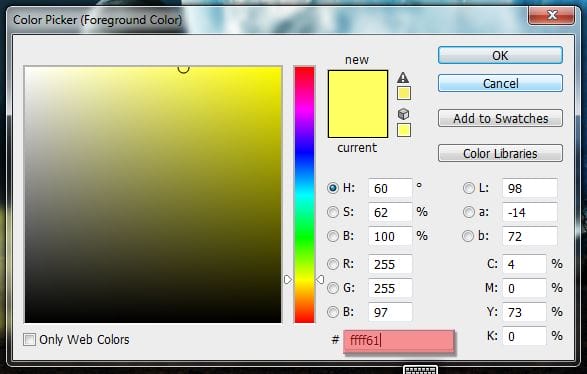
Task: Click the gamut-corrected color swatch below the warning
Action: pos(404,93)
